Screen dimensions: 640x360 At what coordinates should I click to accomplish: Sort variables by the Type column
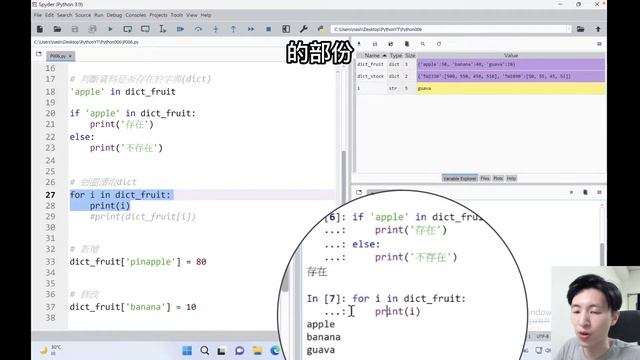point(396,55)
